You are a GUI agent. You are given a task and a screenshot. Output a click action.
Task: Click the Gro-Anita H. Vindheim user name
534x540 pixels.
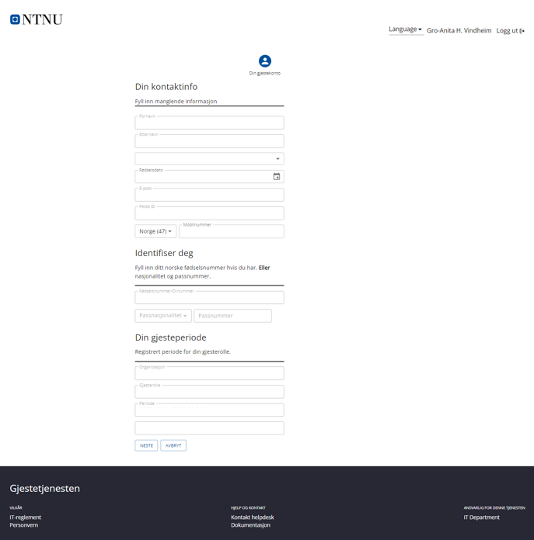pyautogui.click(x=459, y=31)
